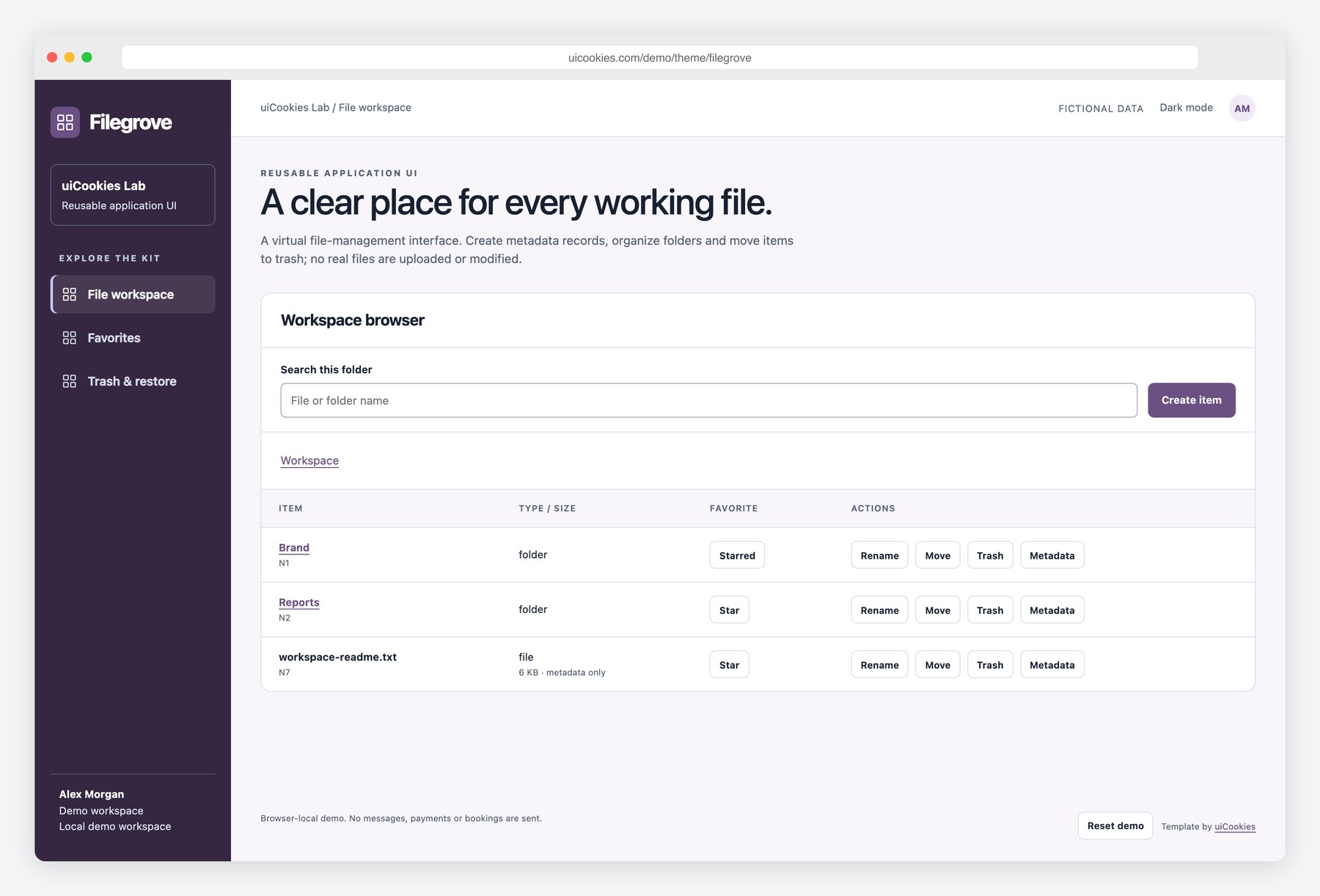Click the Filegrove logo icon
1320x896 pixels.
(65, 122)
